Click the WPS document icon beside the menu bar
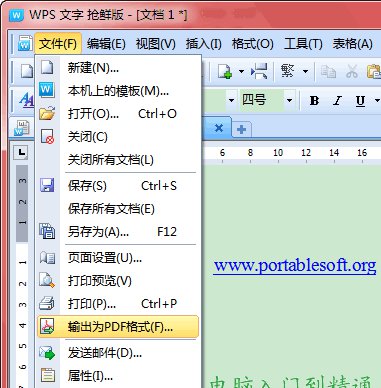Image resolution: width=381 pixels, height=388 pixels. pos(25,43)
